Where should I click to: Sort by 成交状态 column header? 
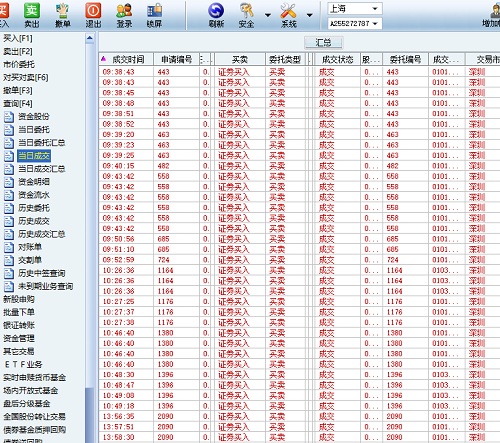click(337, 59)
